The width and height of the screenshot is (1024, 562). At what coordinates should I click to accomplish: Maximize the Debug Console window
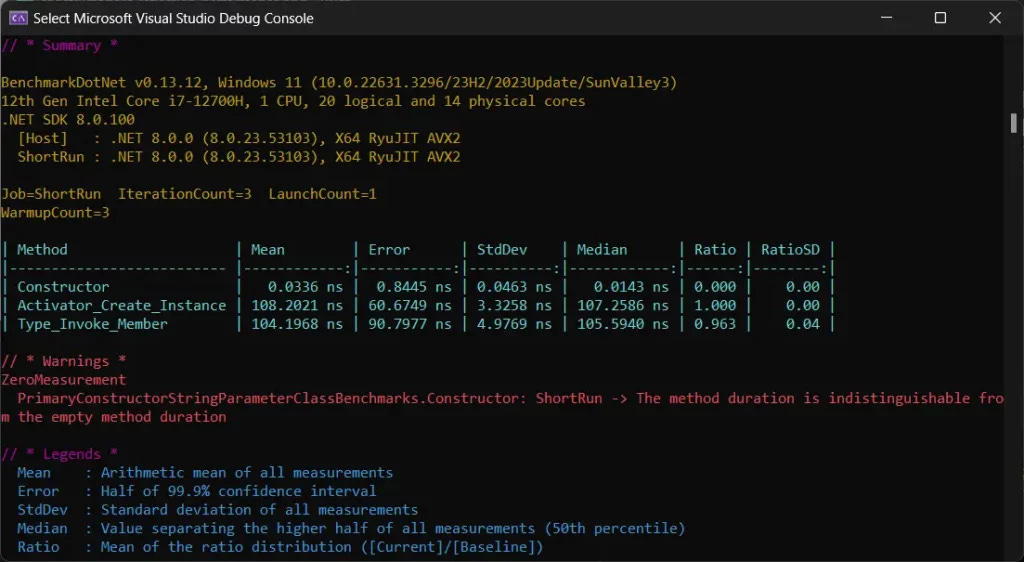click(940, 18)
